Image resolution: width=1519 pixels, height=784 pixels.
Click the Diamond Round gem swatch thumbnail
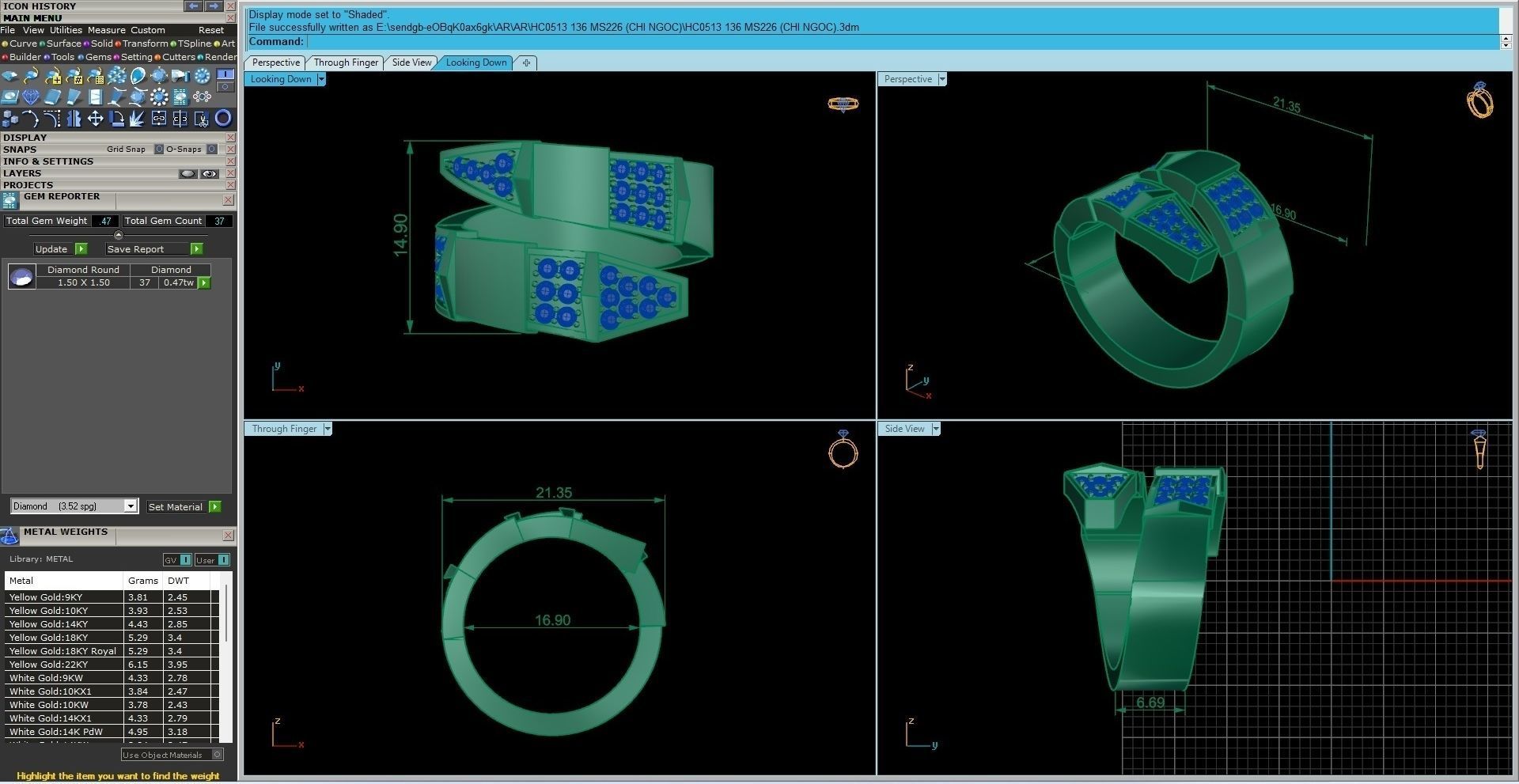(22, 276)
